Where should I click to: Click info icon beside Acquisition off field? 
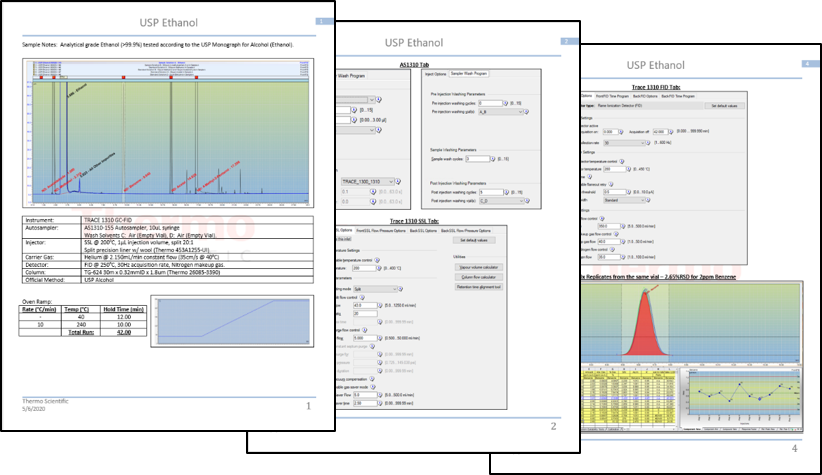tap(670, 132)
